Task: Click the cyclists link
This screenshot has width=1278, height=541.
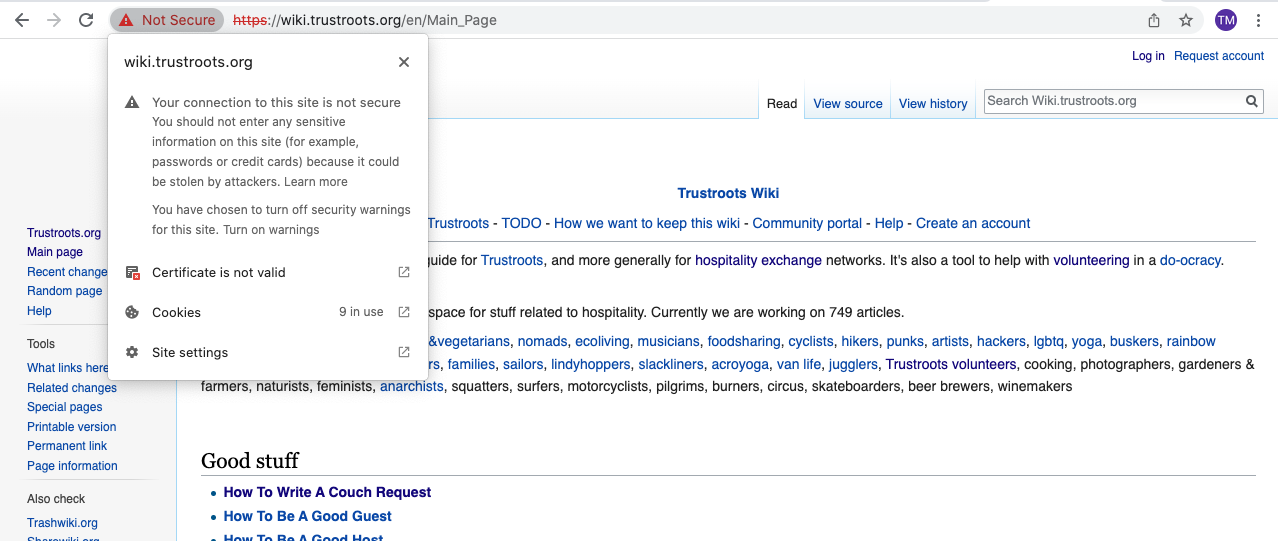Action: [811, 341]
